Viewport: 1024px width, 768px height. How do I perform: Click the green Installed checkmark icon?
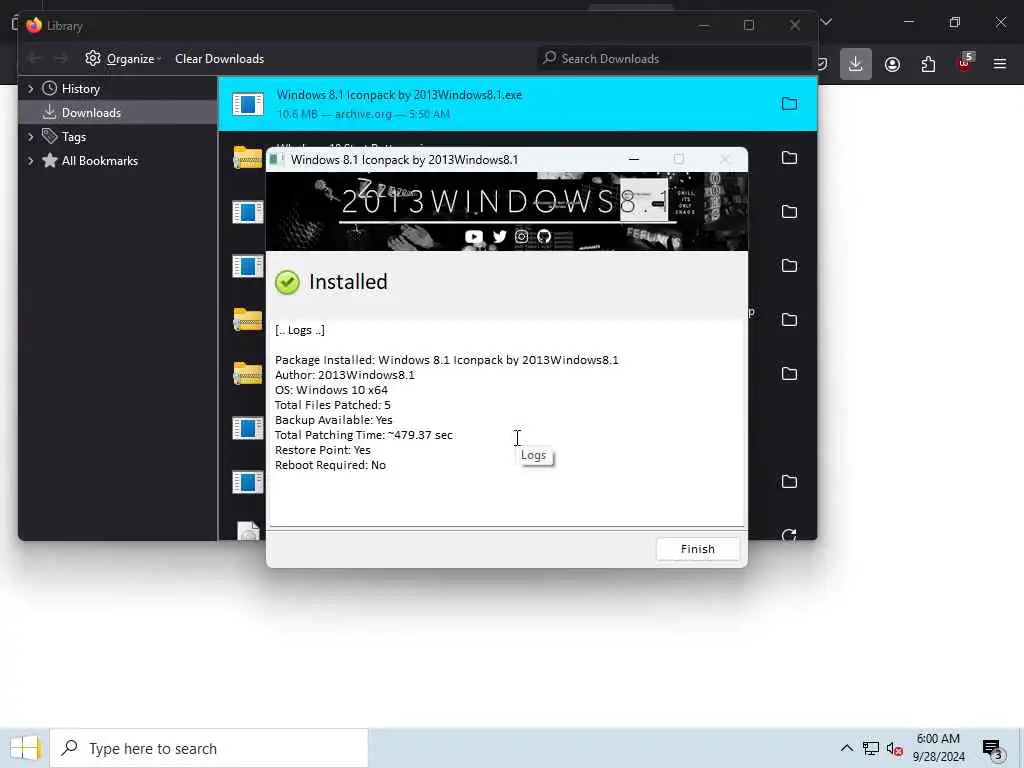point(287,282)
